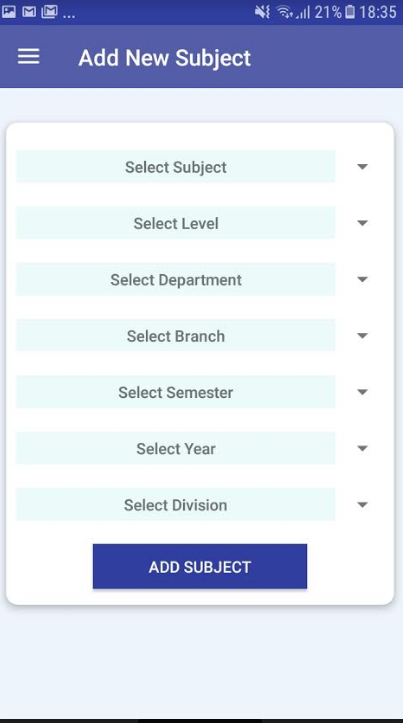The width and height of the screenshot is (403, 723).
Task: Expand the Select Department dropdown arrow
Action: [362, 279]
